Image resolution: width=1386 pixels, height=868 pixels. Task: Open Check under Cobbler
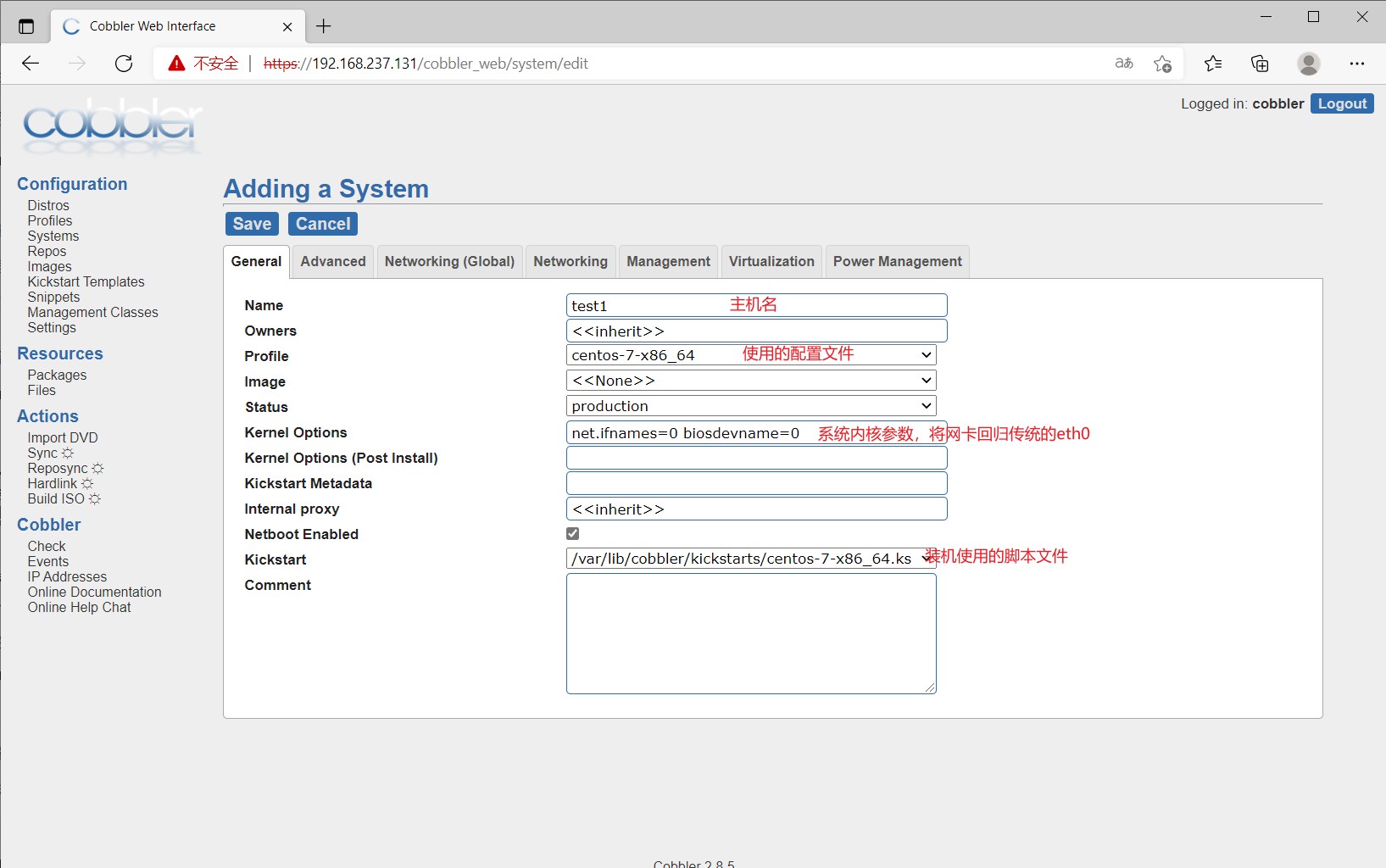(x=47, y=547)
